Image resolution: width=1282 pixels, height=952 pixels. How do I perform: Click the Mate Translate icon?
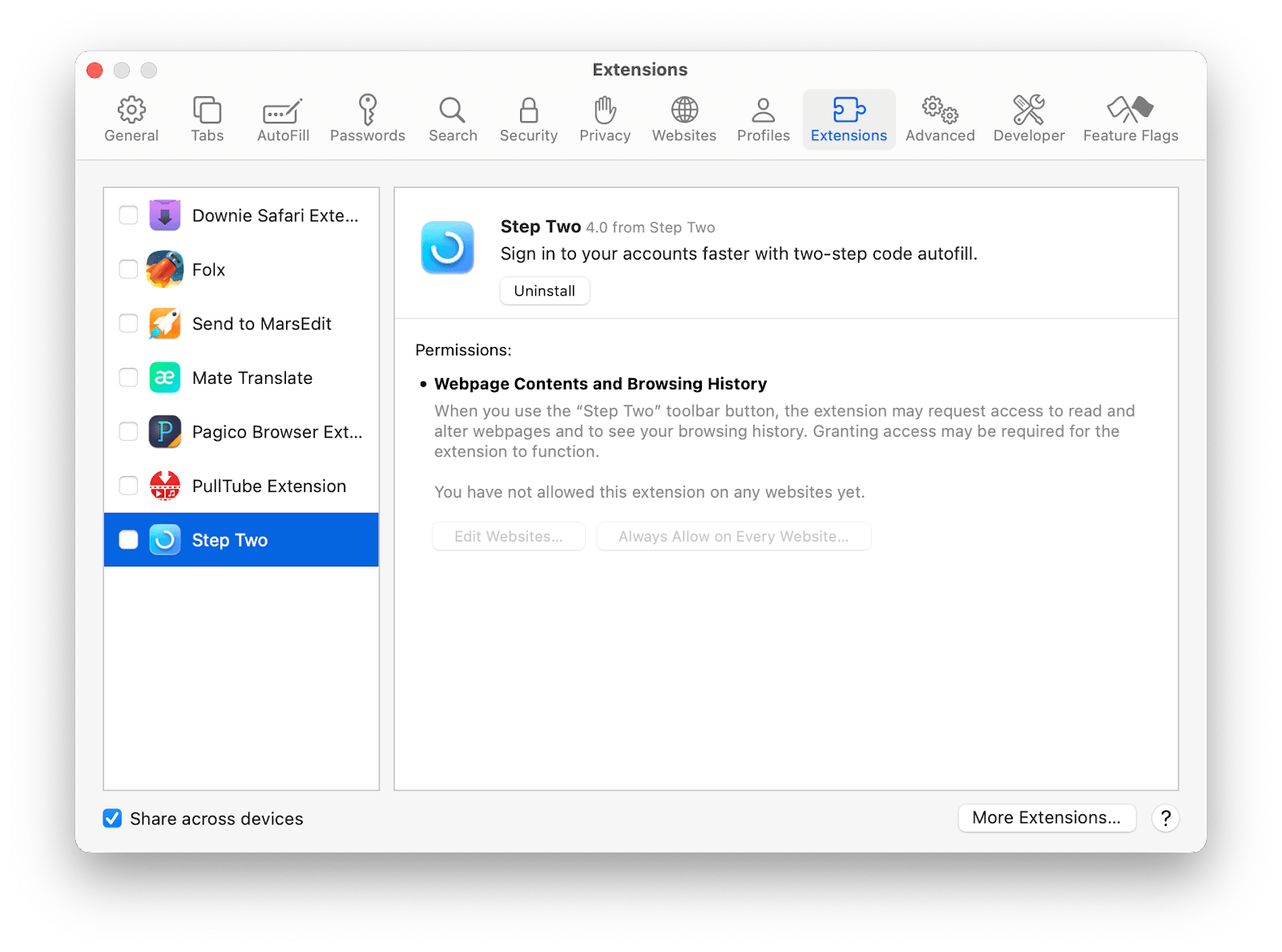pyautogui.click(x=165, y=377)
